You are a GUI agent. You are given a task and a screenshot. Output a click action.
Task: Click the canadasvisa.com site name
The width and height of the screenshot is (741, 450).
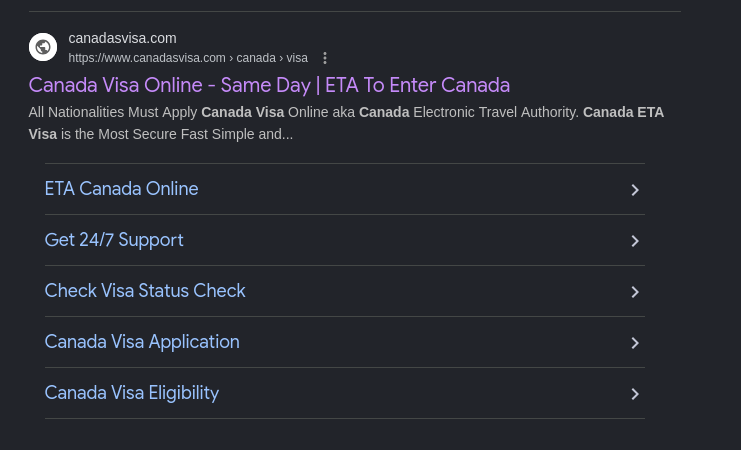(x=122, y=38)
